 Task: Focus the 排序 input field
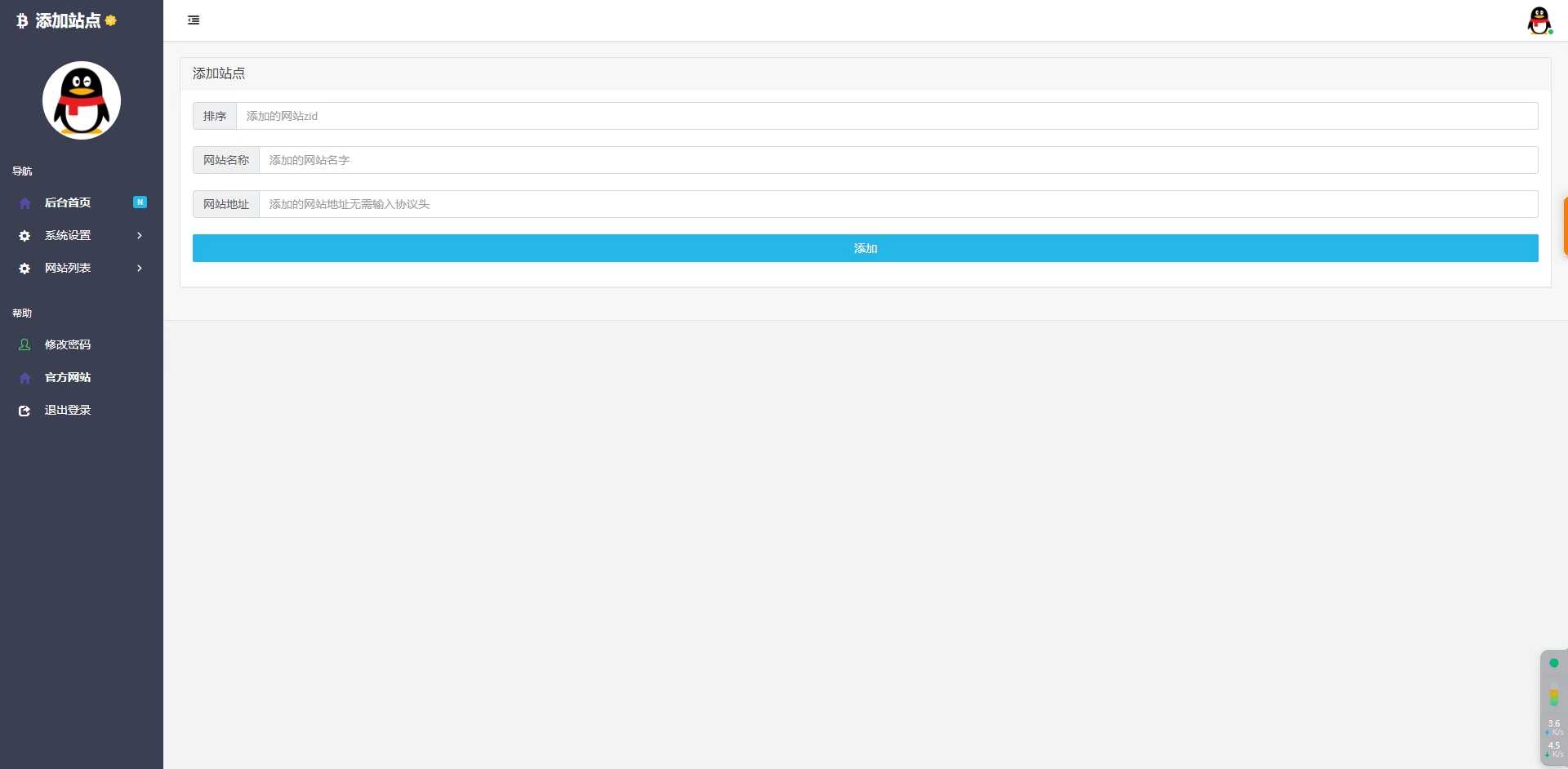(886, 116)
